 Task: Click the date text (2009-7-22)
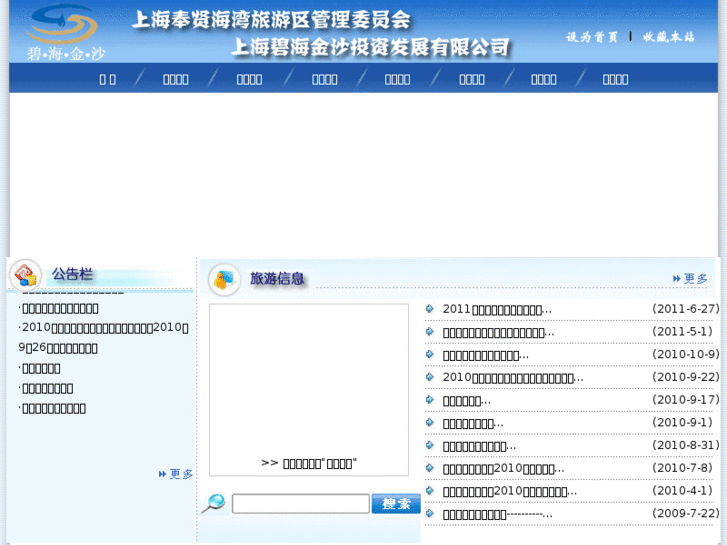[x=686, y=513]
